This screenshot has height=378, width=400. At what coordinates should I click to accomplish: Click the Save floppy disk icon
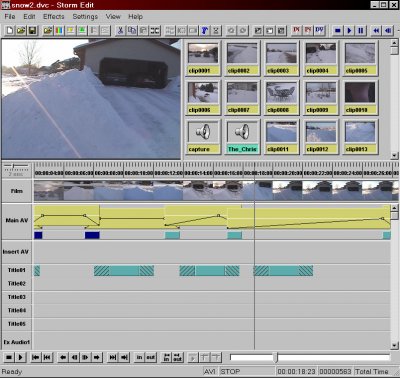pos(32,31)
